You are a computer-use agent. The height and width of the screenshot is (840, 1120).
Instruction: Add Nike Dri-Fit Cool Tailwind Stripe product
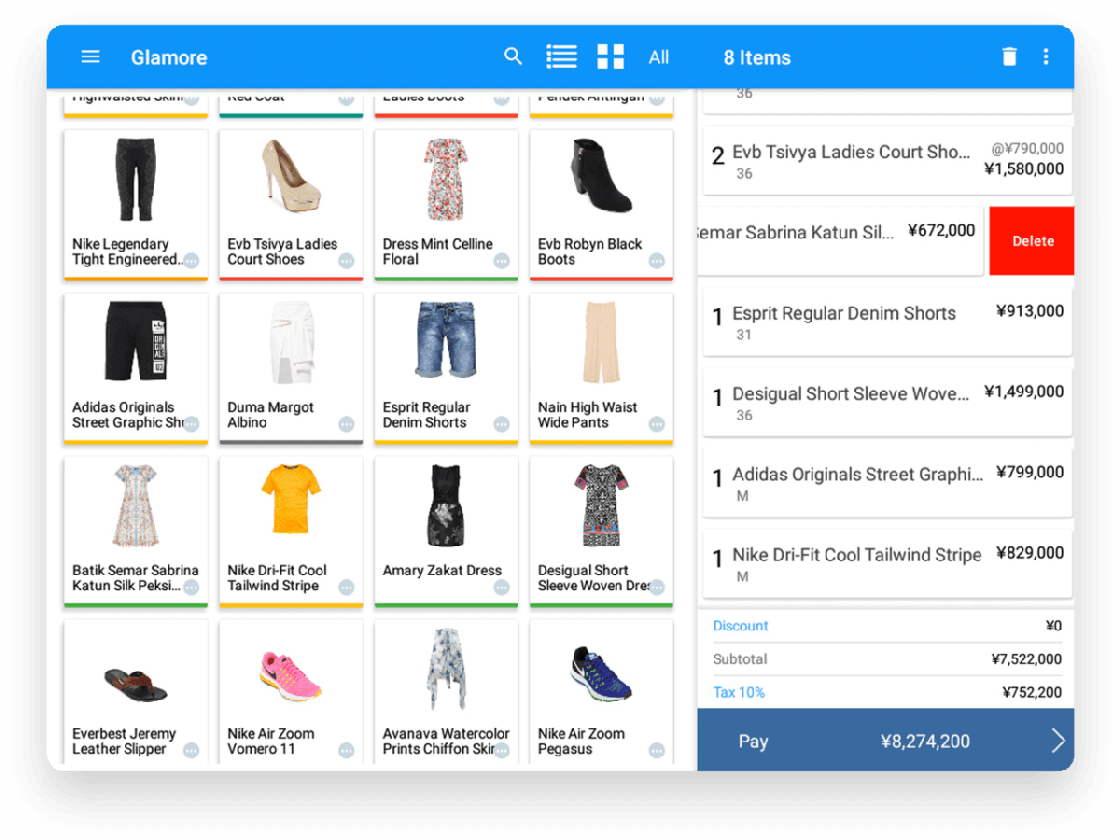point(291,530)
